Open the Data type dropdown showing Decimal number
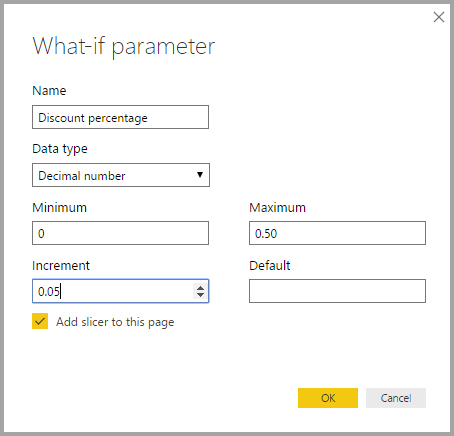 (121, 175)
